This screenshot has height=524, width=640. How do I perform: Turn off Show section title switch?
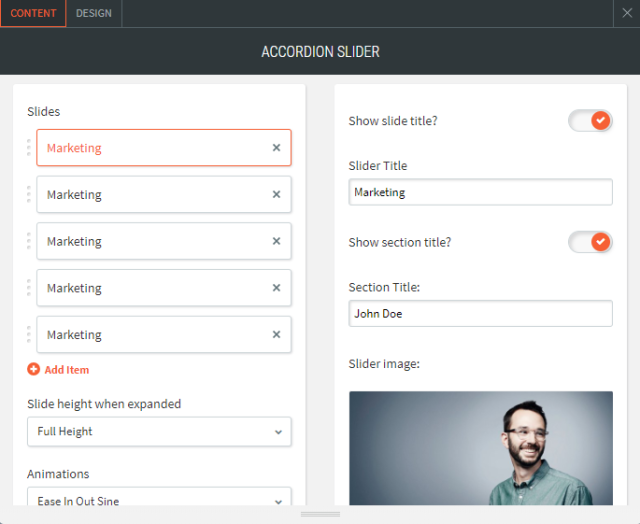tap(590, 242)
